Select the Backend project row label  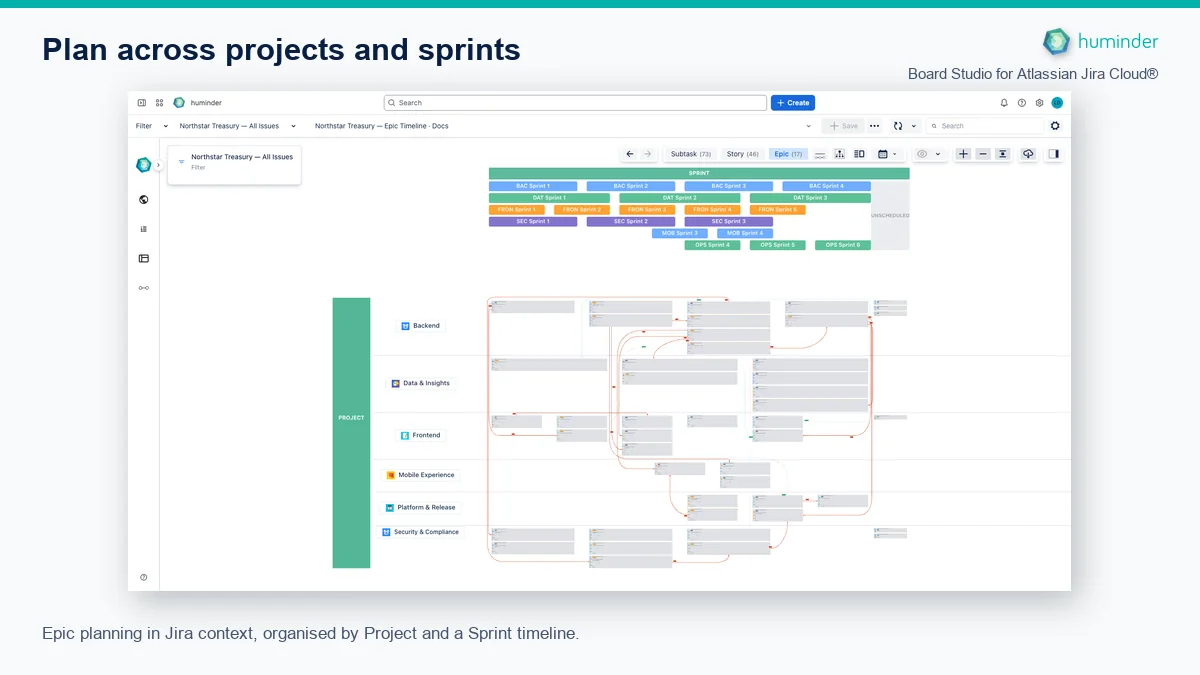(421, 326)
